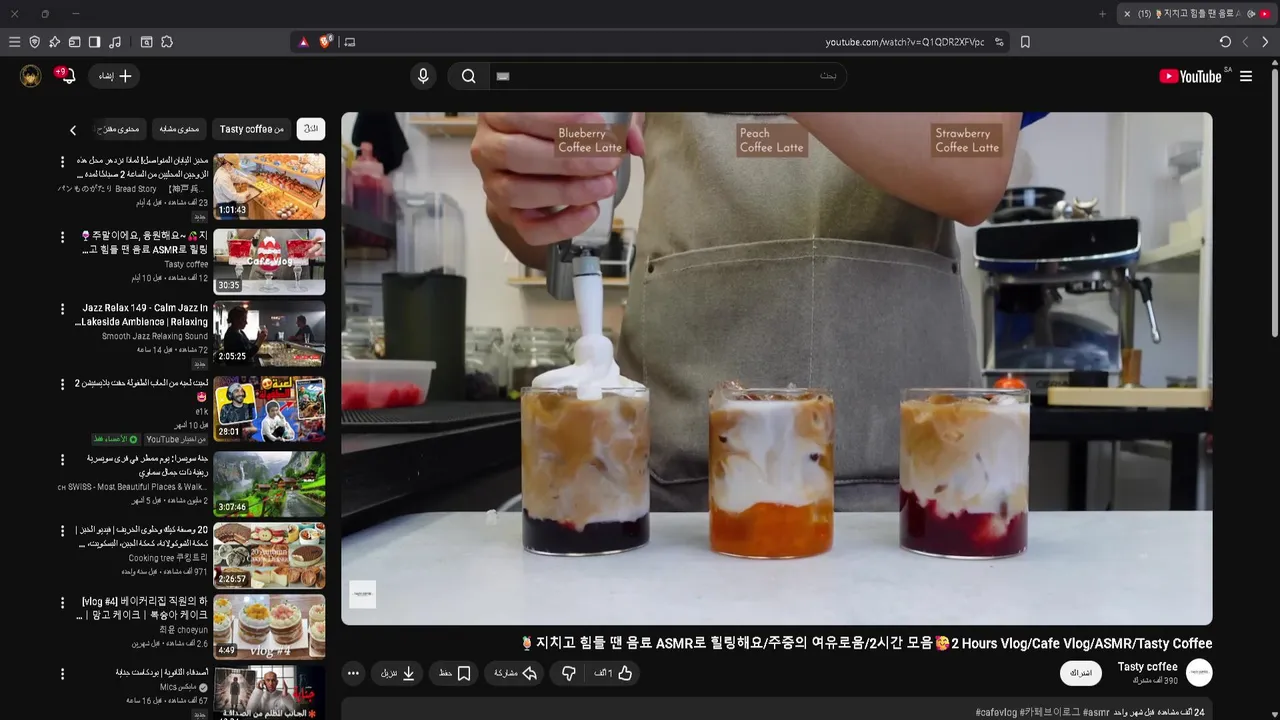Open site settings tune icon in address bar
This screenshot has height=720, width=1280.
999,42
